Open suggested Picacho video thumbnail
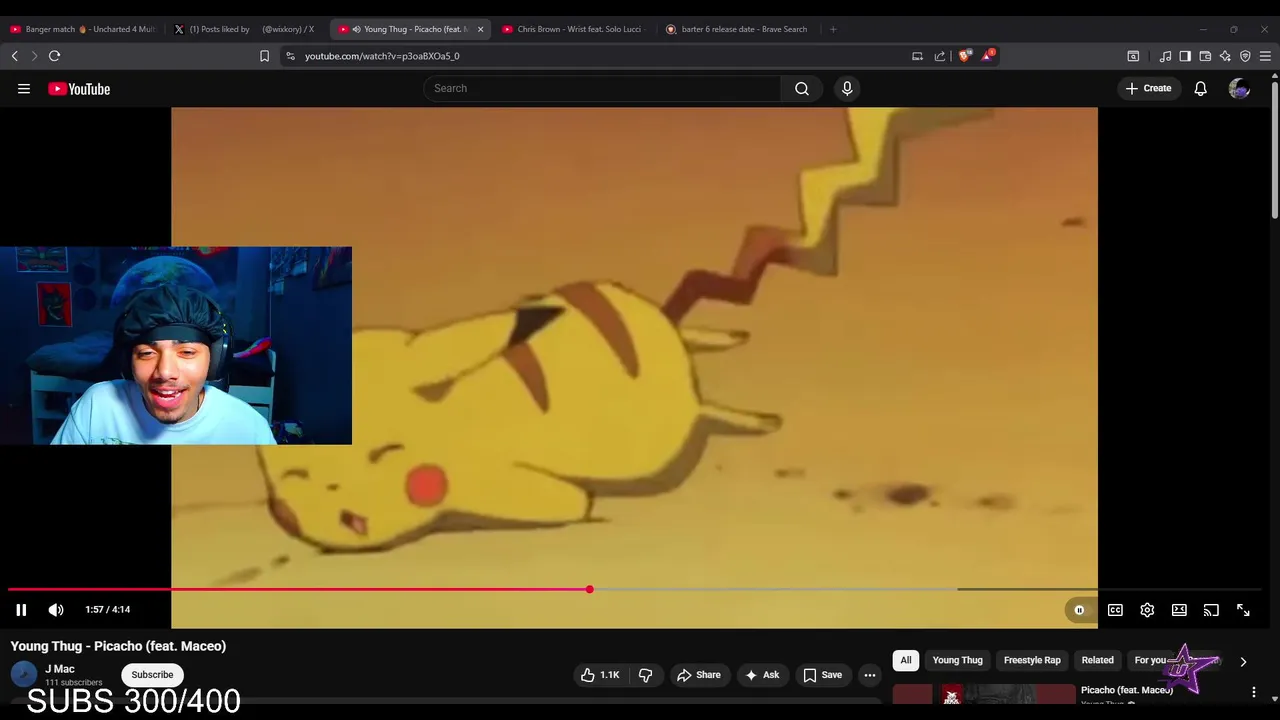This screenshot has height=720, width=1280. 984,694
